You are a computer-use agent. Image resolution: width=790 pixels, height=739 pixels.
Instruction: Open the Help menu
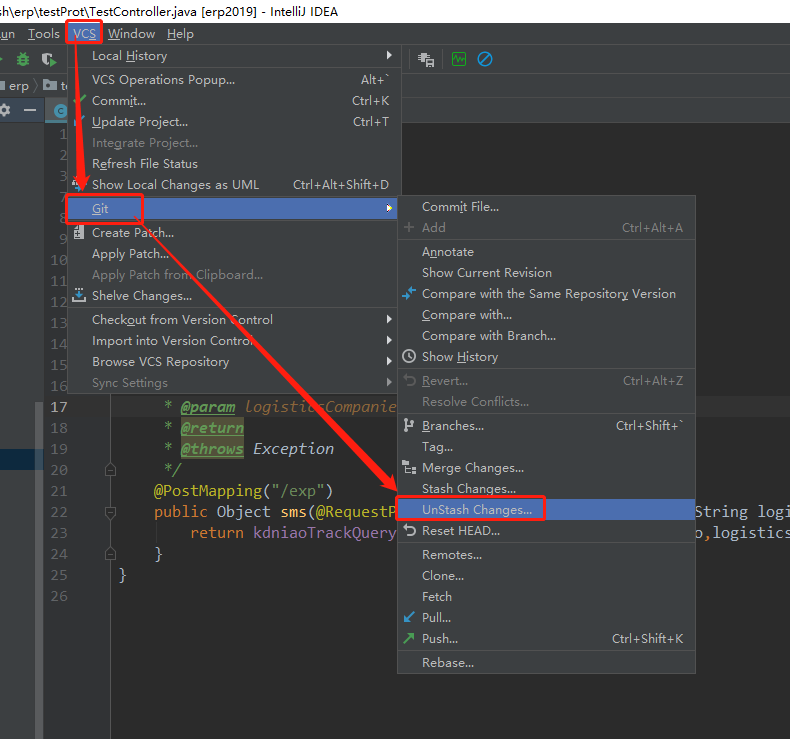[x=180, y=34]
